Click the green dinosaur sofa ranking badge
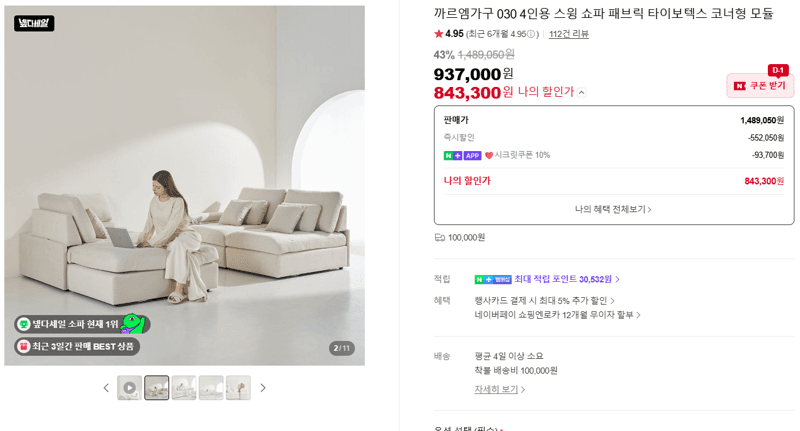 (x=82, y=324)
